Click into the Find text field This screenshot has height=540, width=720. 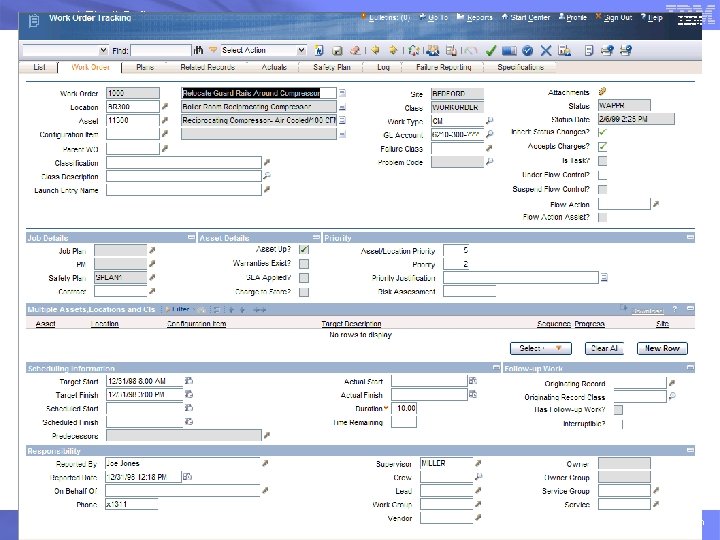pos(161,50)
